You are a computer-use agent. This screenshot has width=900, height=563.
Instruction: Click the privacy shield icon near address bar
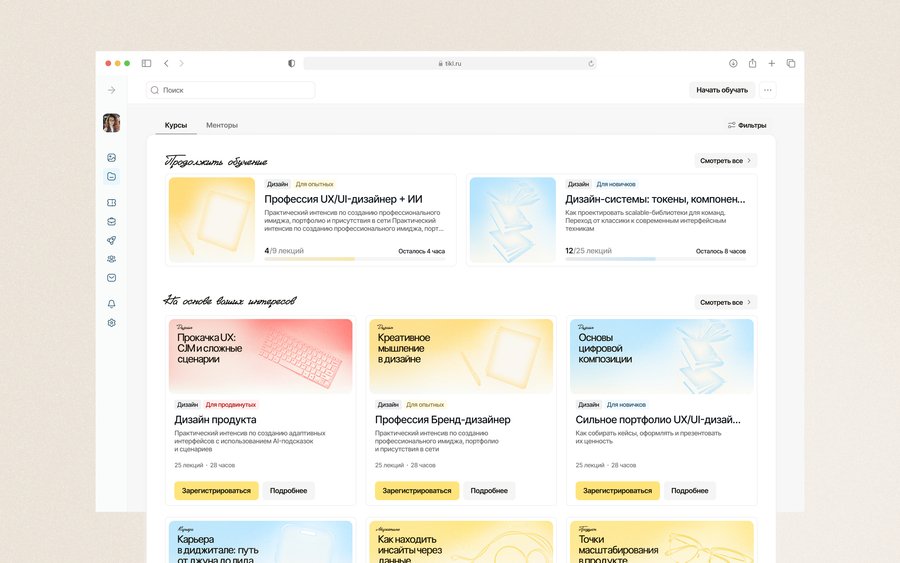(x=292, y=63)
